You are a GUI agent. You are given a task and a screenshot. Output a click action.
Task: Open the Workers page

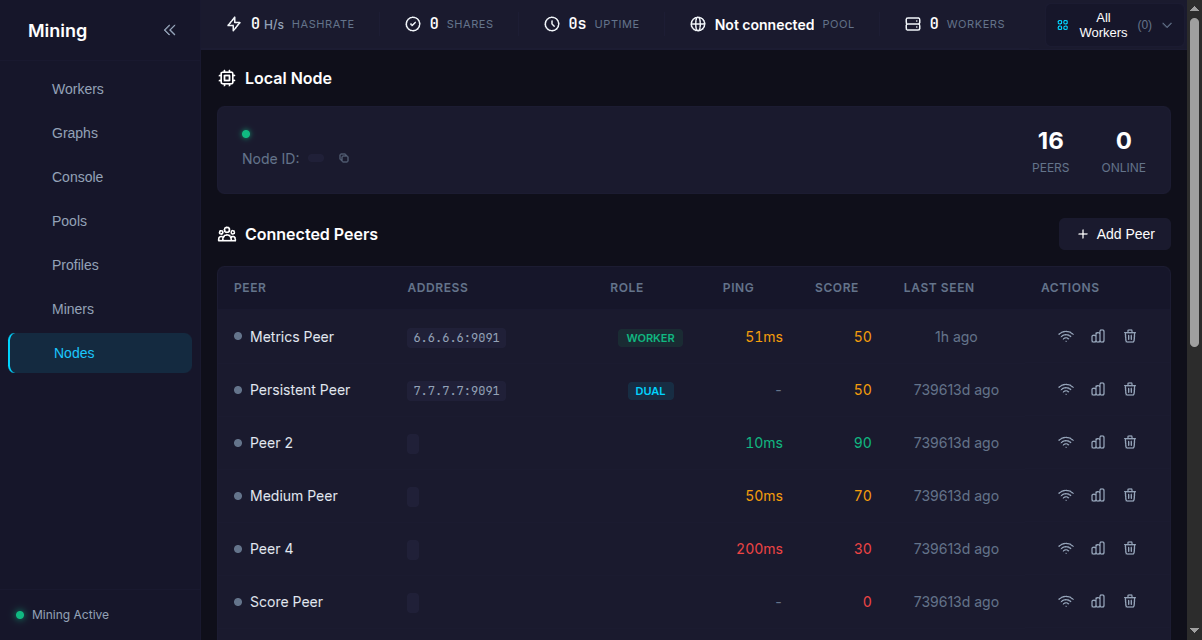(78, 89)
